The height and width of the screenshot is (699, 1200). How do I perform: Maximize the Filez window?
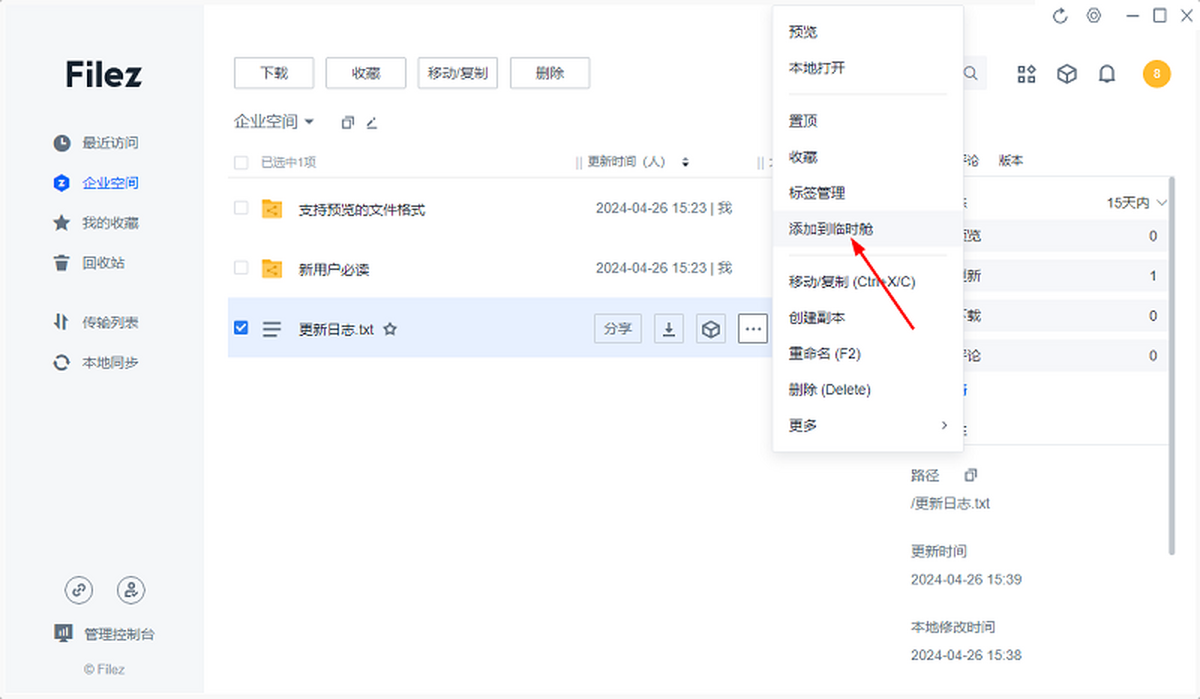[x=1160, y=16]
